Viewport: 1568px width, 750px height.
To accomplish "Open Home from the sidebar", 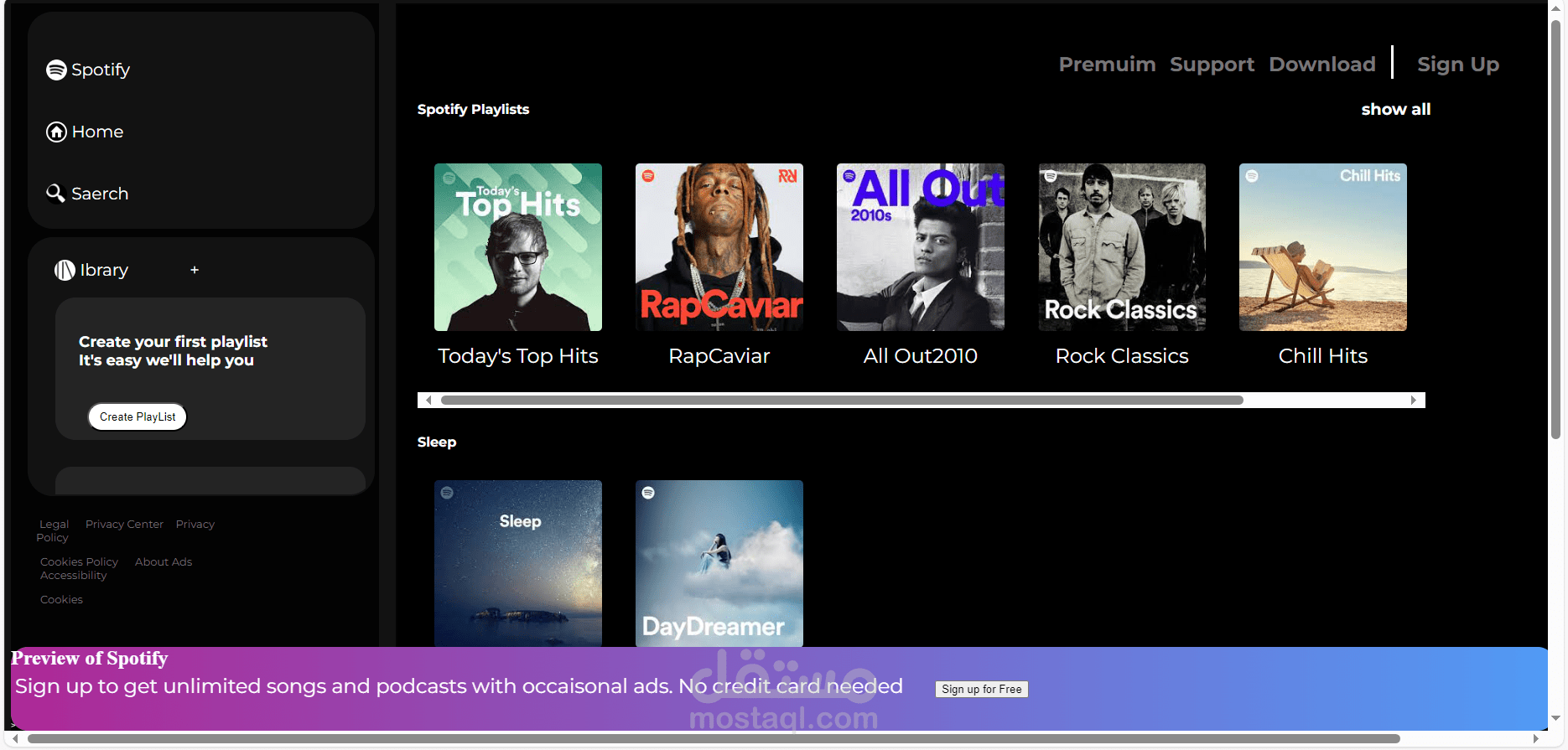I will tap(97, 132).
